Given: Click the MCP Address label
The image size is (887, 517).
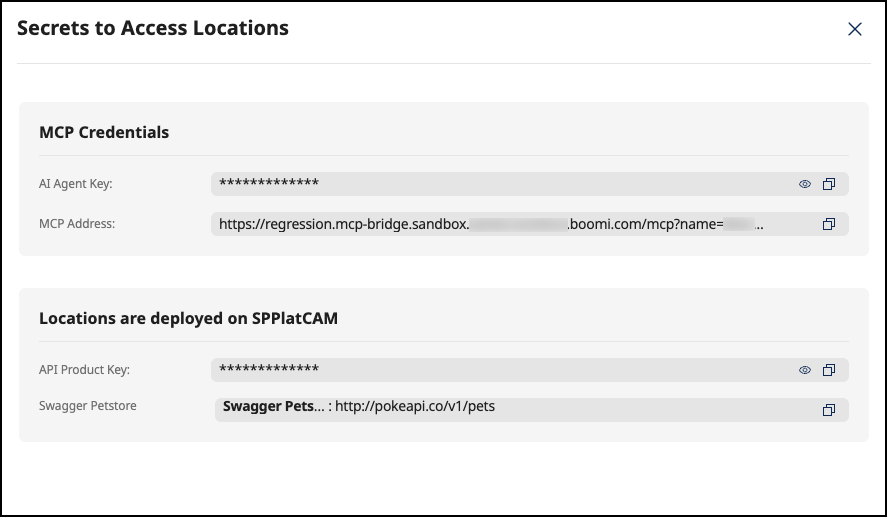Looking at the screenshot, I should click(77, 224).
